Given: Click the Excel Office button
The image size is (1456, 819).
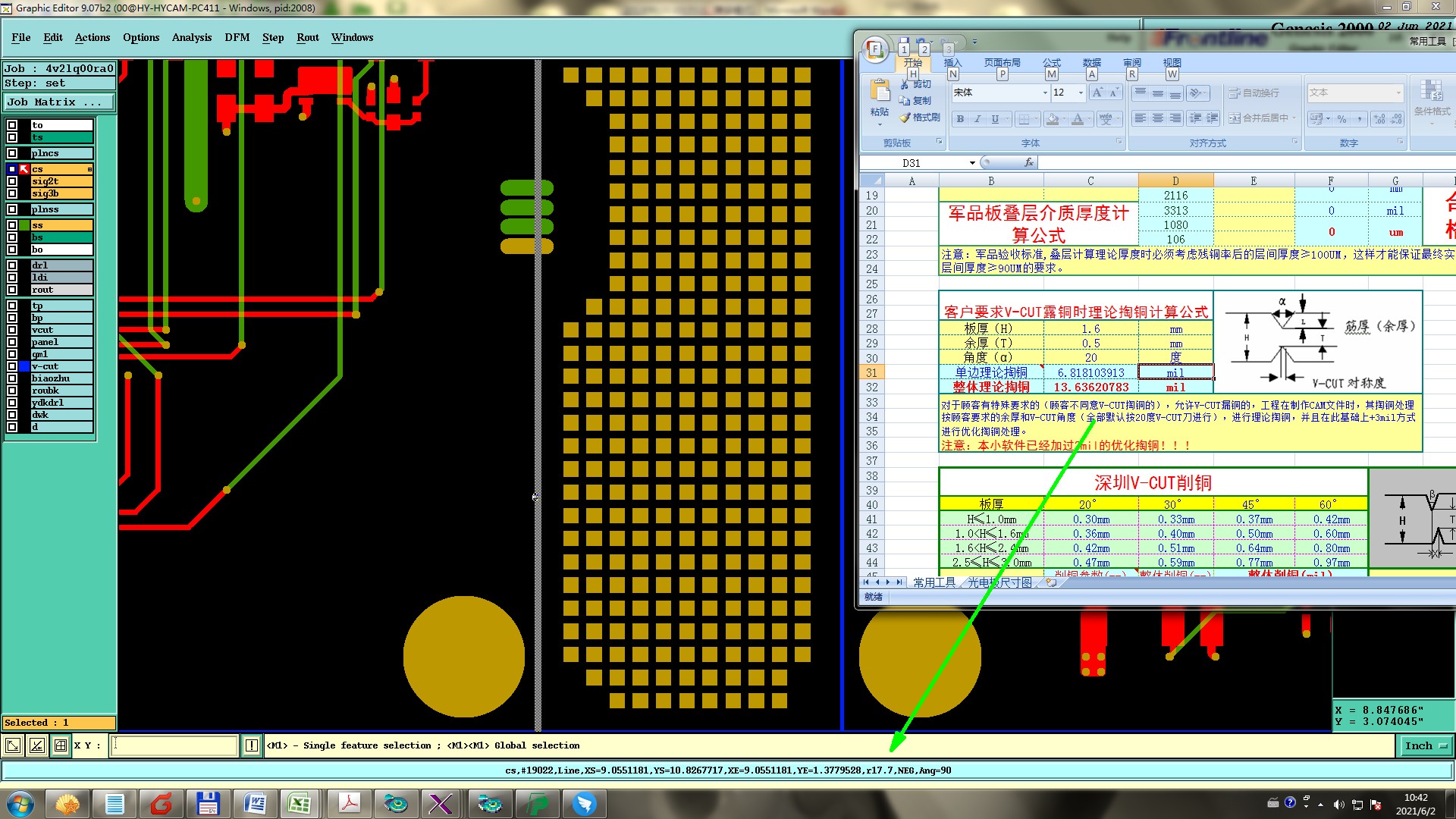Looking at the screenshot, I should [875, 50].
